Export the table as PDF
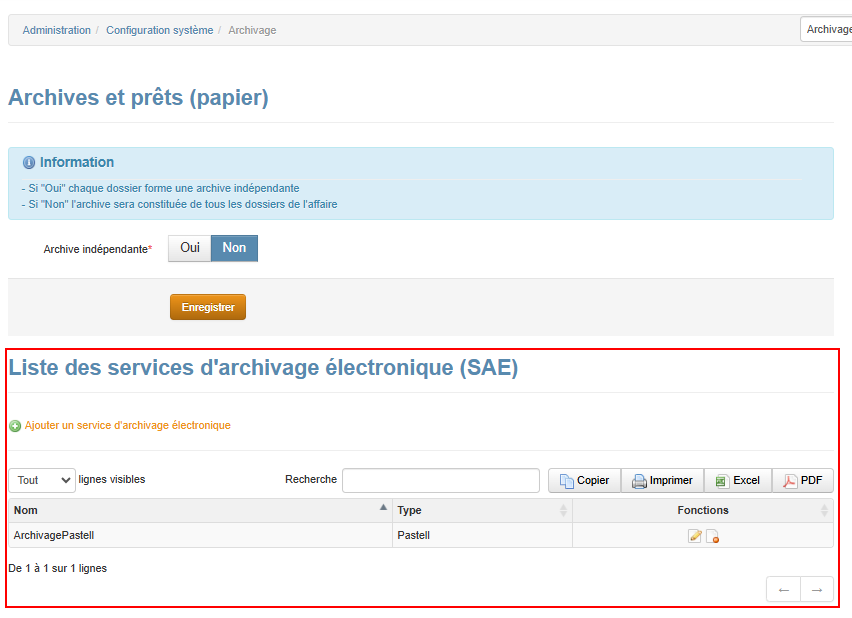The height and width of the screenshot is (618, 852). [802, 480]
